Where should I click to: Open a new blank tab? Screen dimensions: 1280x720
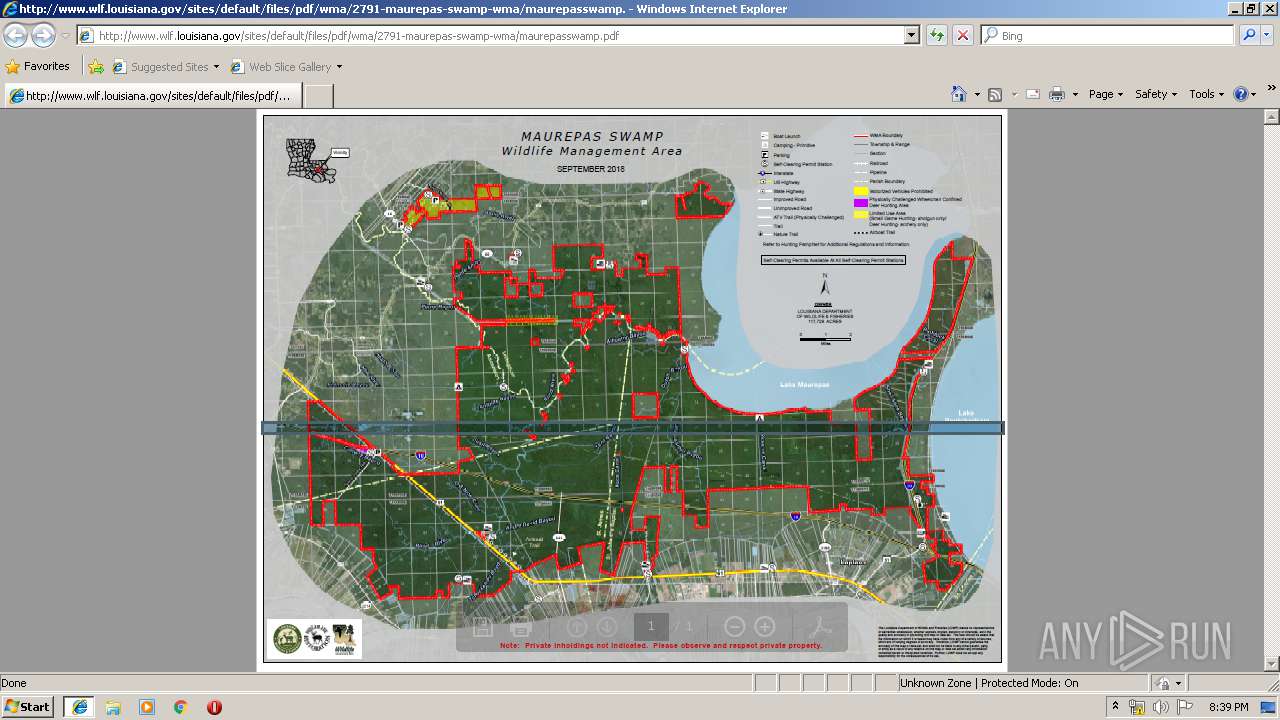click(318, 96)
